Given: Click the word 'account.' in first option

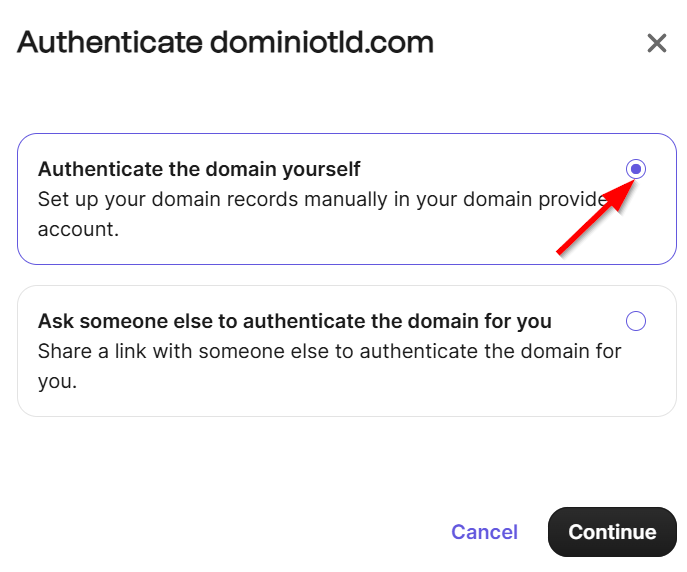Looking at the screenshot, I should (x=78, y=229).
